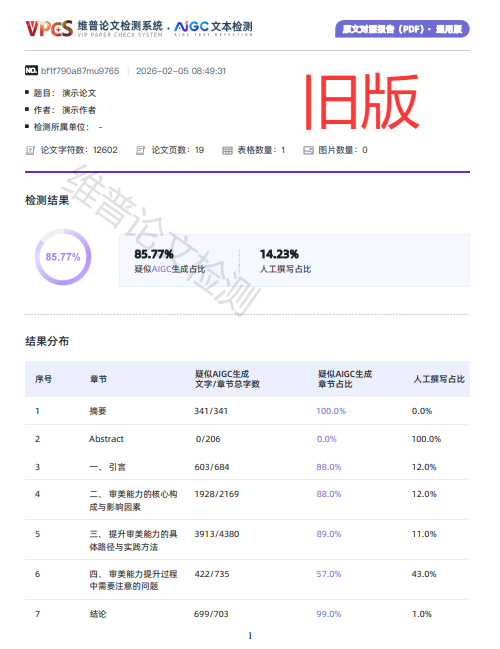This screenshot has height=649, width=500.
Task: Click the Abstract chapter cell
Action: pyautogui.click(x=106, y=439)
